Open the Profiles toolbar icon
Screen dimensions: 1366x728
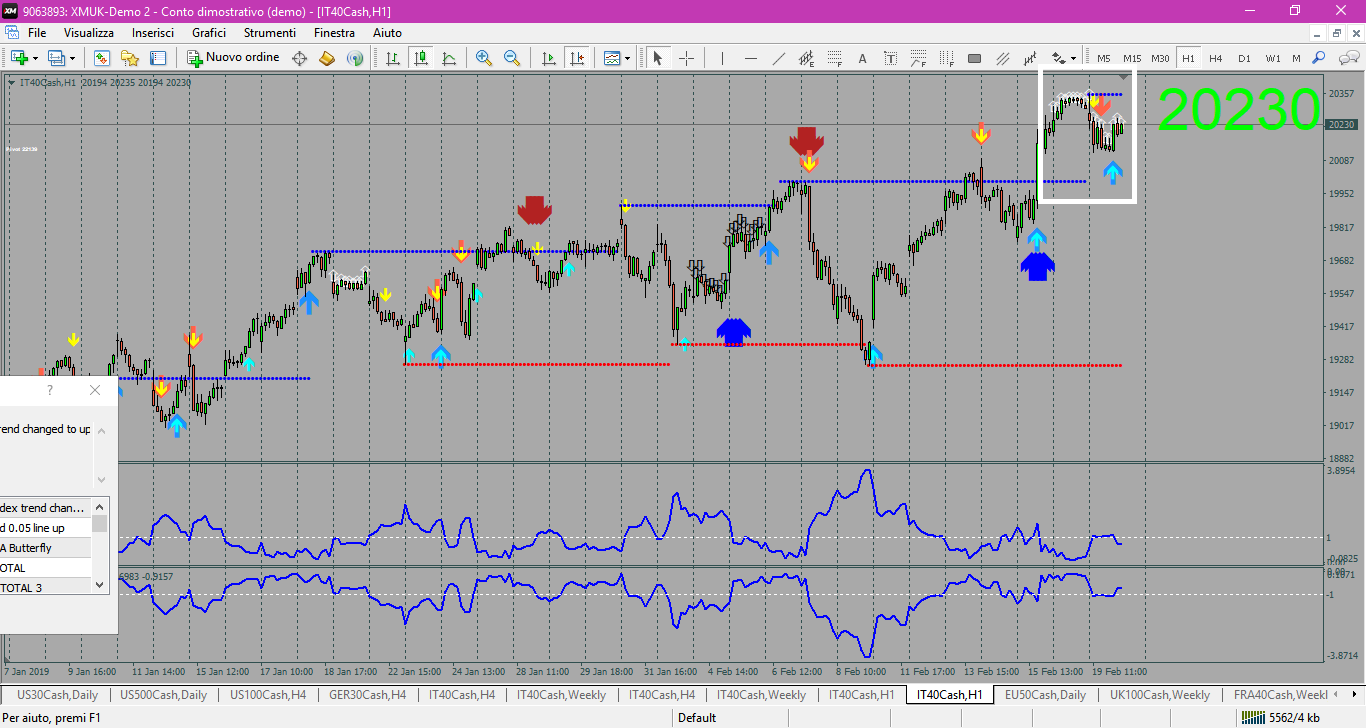click(56, 58)
